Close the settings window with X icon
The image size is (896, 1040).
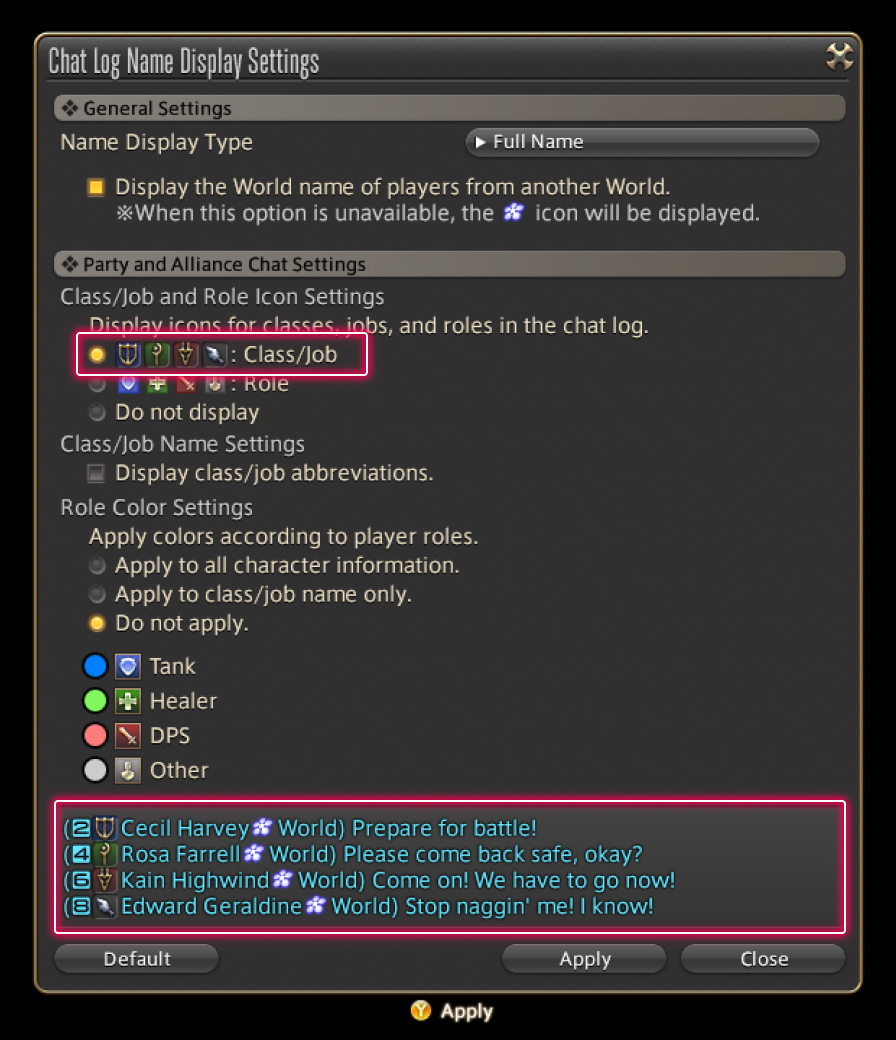839,57
